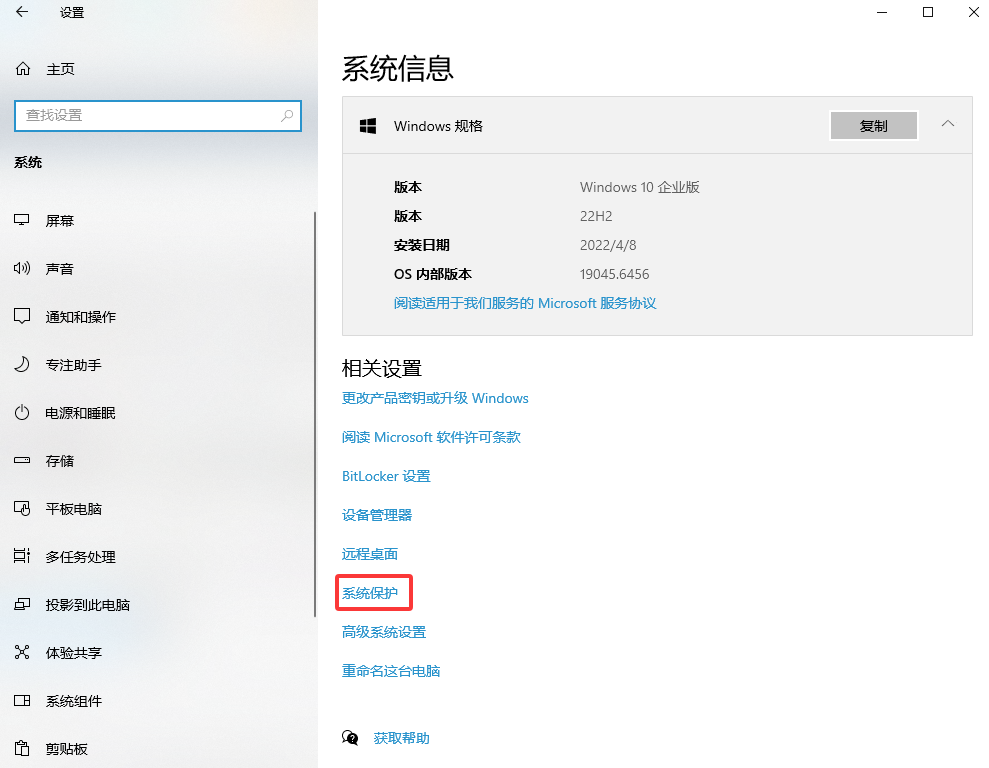This screenshot has width=989, height=768.
Task: Collapse the Windows 规格 section
Action: click(947, 125)
